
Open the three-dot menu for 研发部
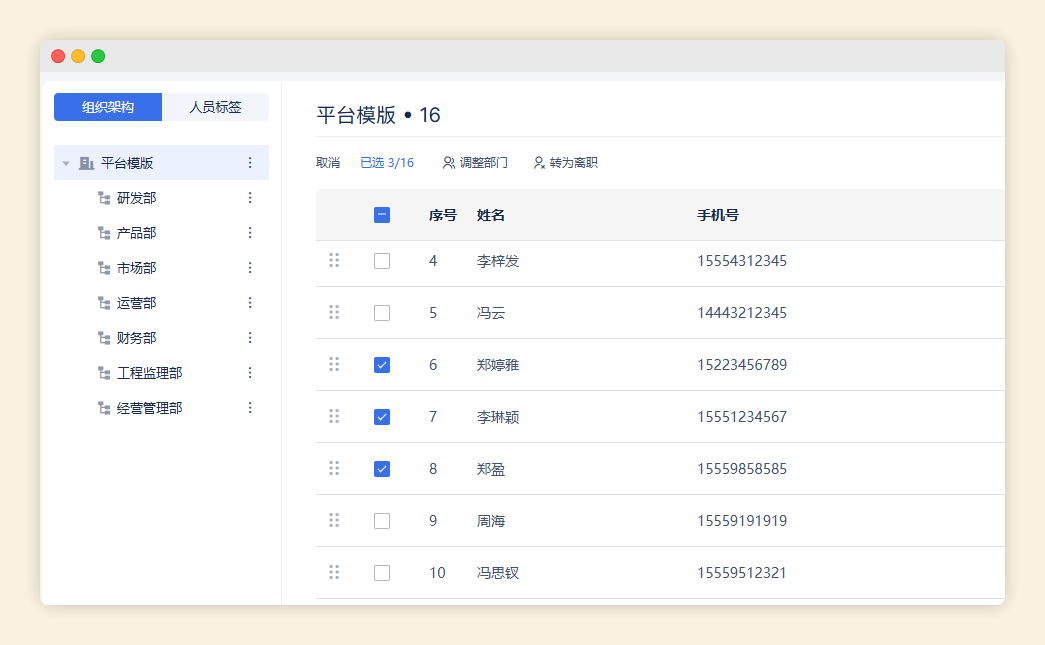[250, 198]
